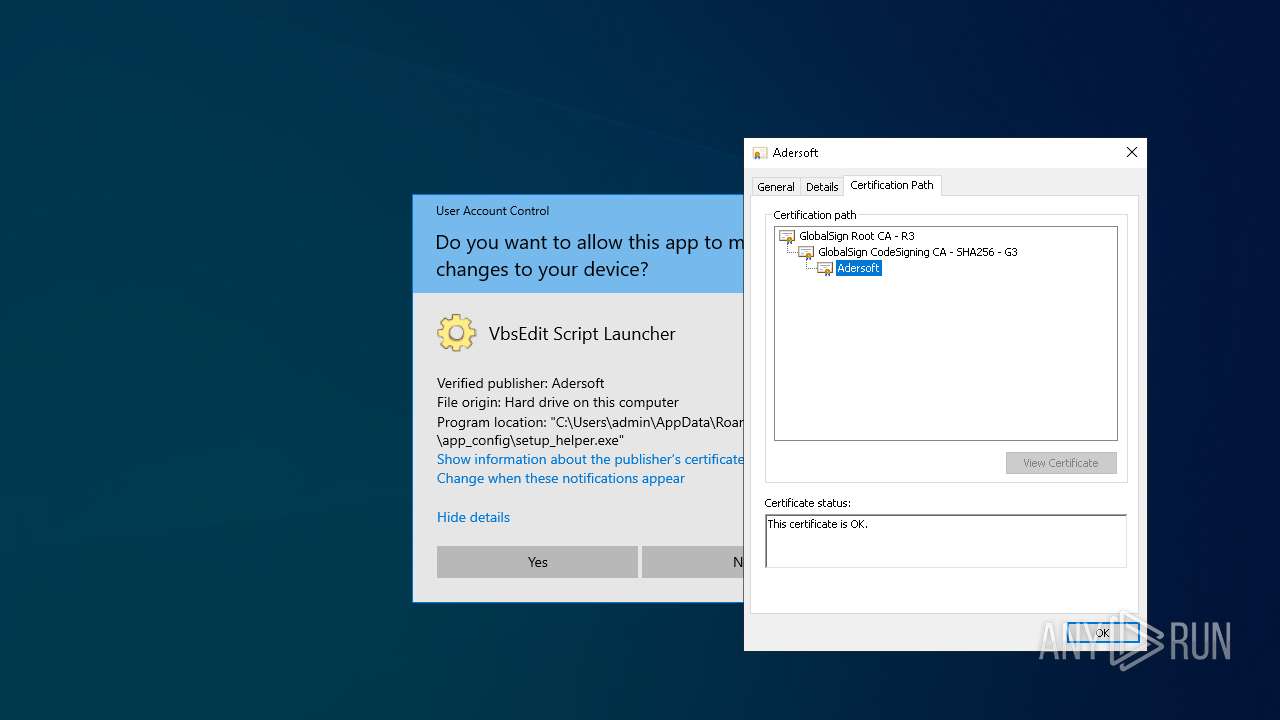Click the GlobalSign Root CA - R3 certificate icon
The image size is (1280, 720).
787,237
